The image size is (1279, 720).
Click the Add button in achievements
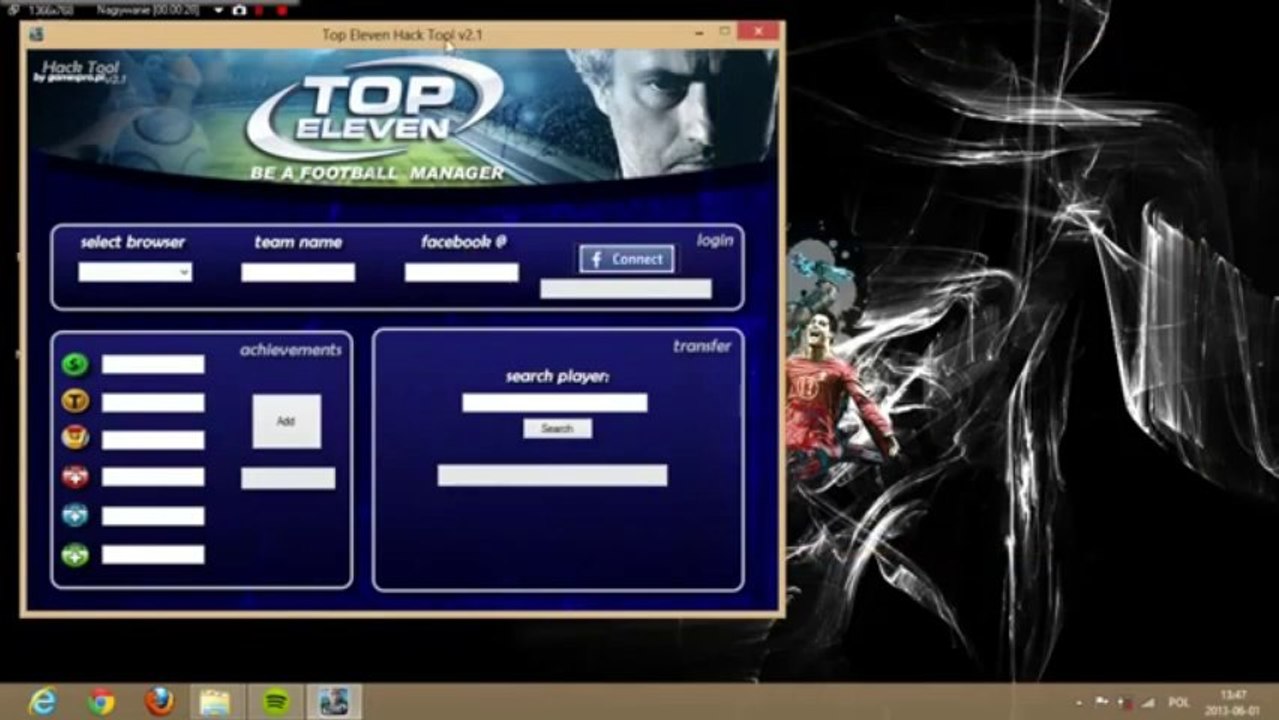click(286, 421)
